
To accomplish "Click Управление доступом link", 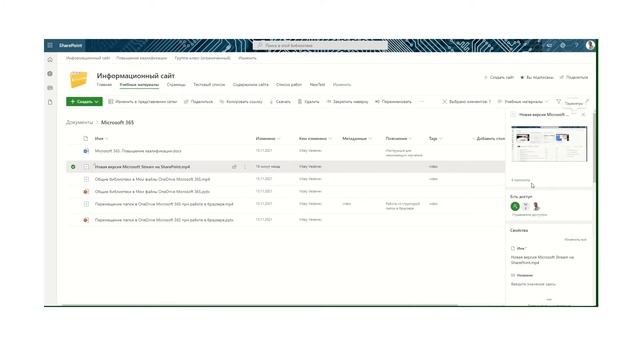I will pos(529,215).
